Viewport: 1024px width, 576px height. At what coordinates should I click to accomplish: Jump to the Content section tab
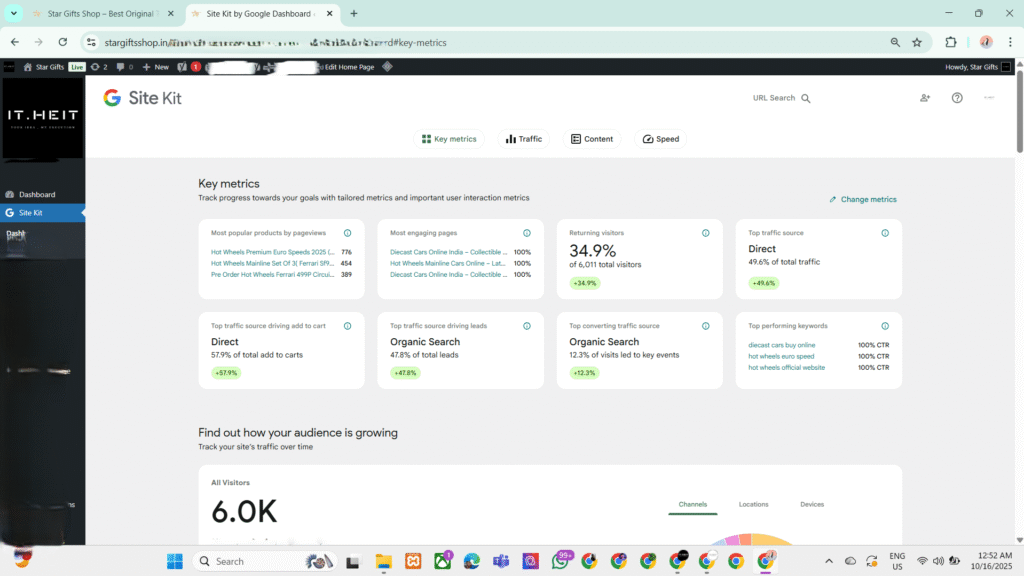(592, 139)
